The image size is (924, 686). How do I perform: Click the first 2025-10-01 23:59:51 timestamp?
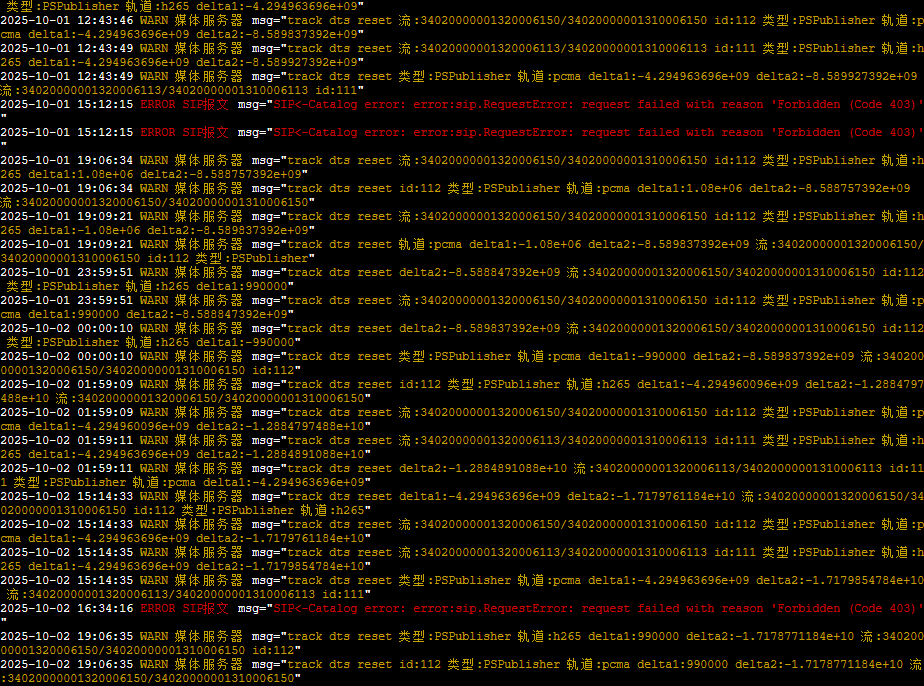67,272
